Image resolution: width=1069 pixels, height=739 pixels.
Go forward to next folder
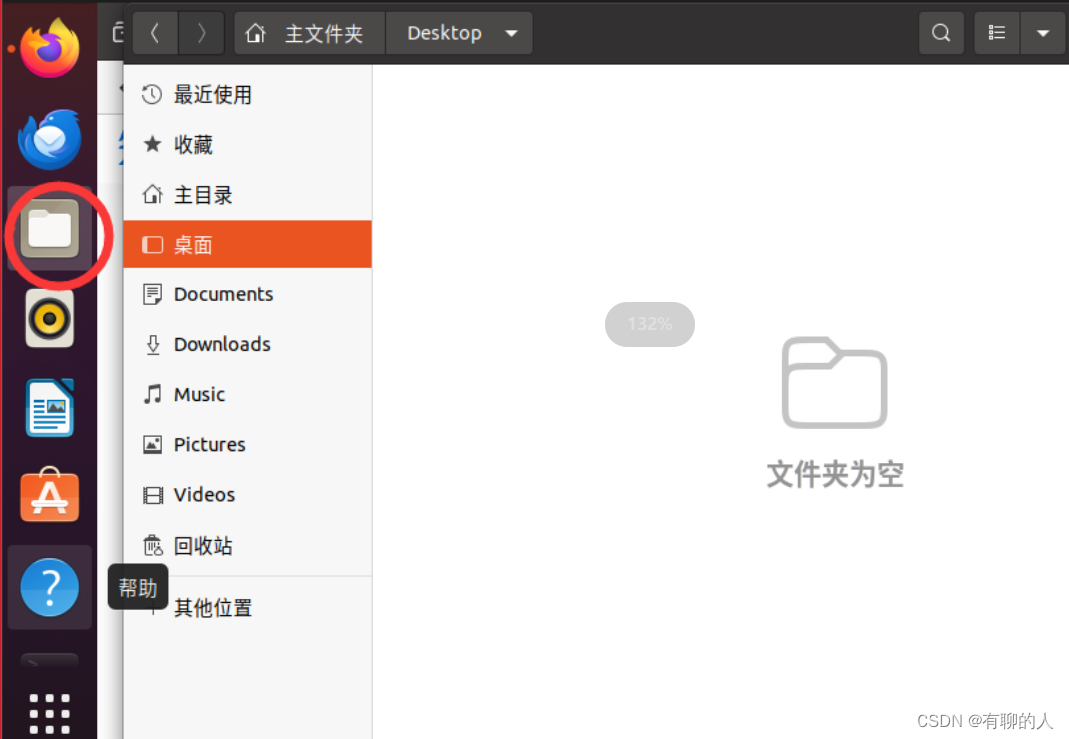coord(201,33)
